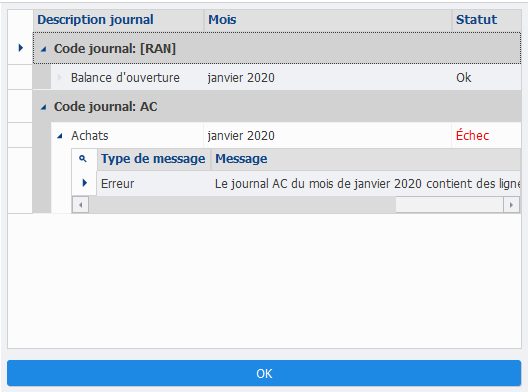Image resolution: width=528 pixels, height=392 pixels.
Task: Collapse the Code journal: [RAN] group
Action: pyautogui.click(x=43, y=49)
